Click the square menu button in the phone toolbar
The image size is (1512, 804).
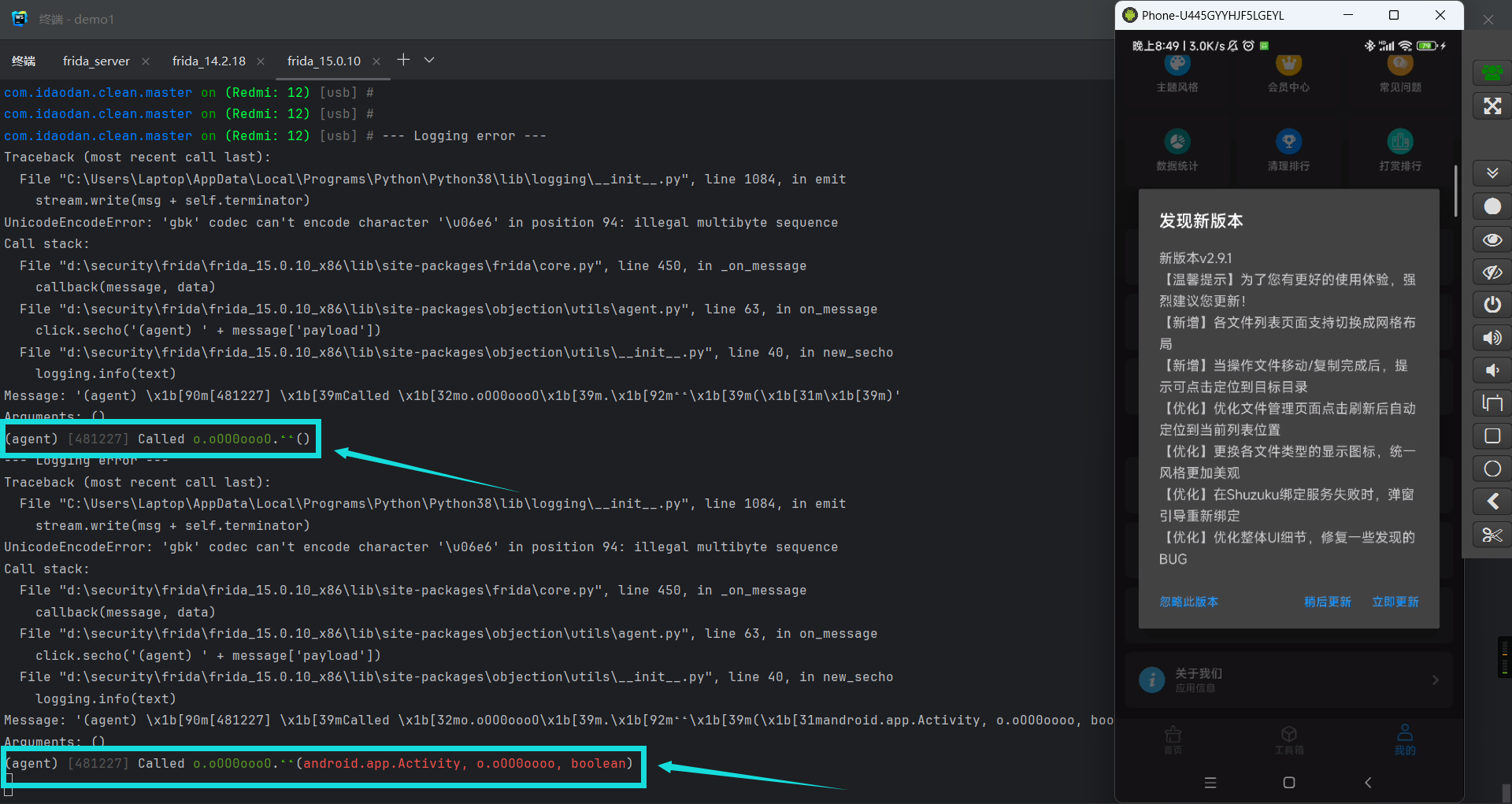(x=1492, y=436)
